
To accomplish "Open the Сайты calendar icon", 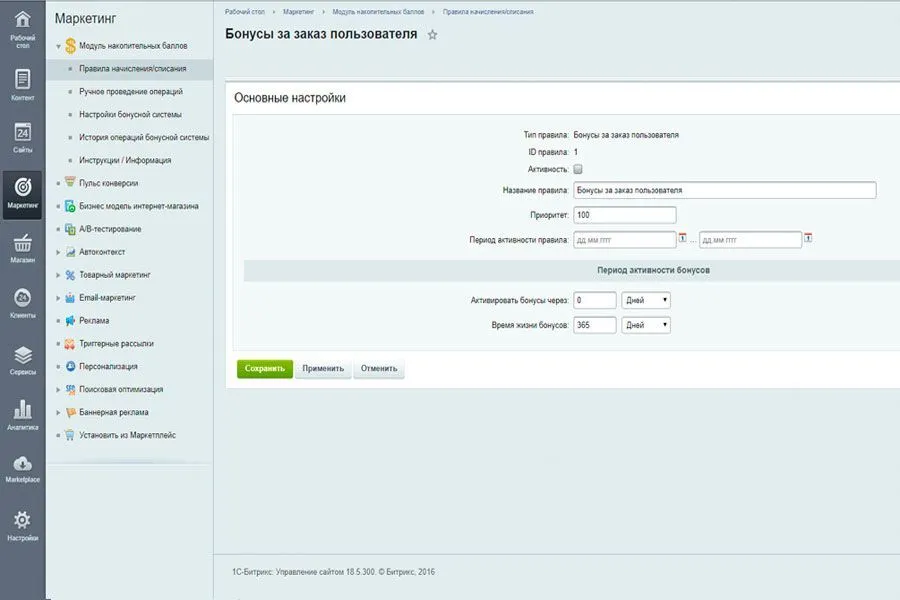I will pyautogui.click(x=22, y=133).
